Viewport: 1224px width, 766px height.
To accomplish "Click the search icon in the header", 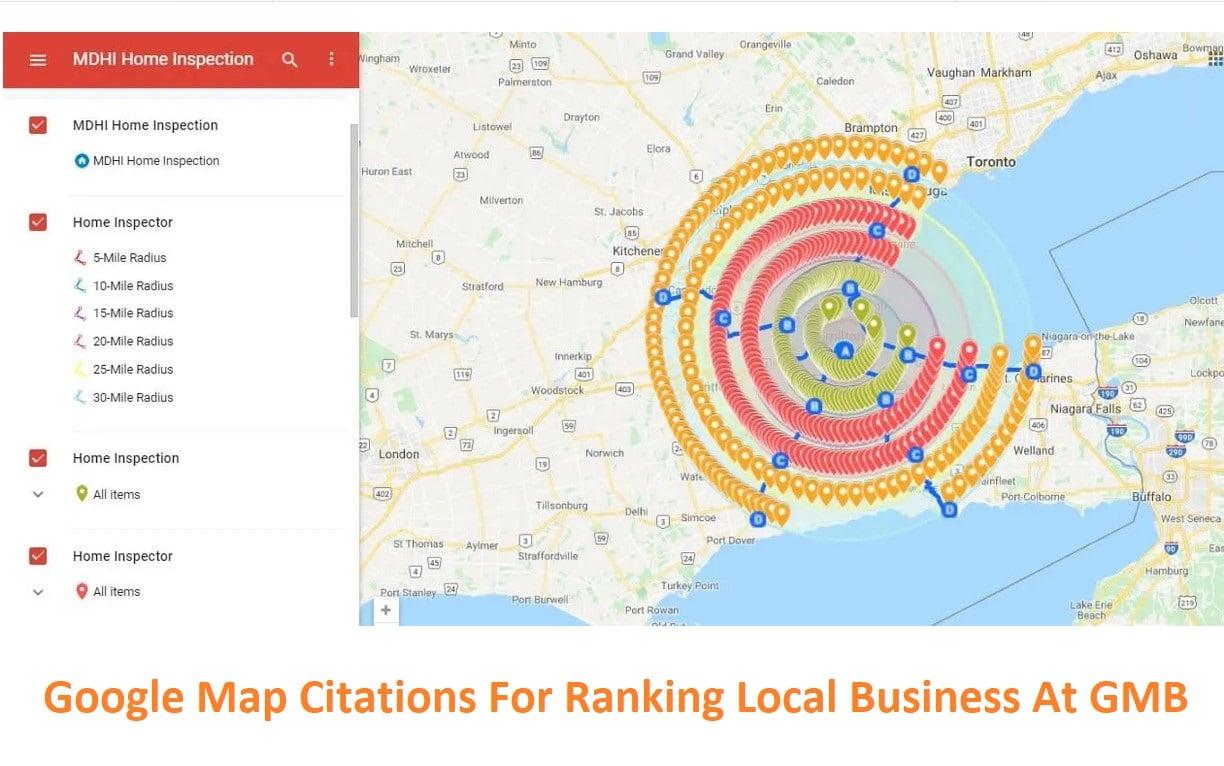I will (x=290, y=60).
